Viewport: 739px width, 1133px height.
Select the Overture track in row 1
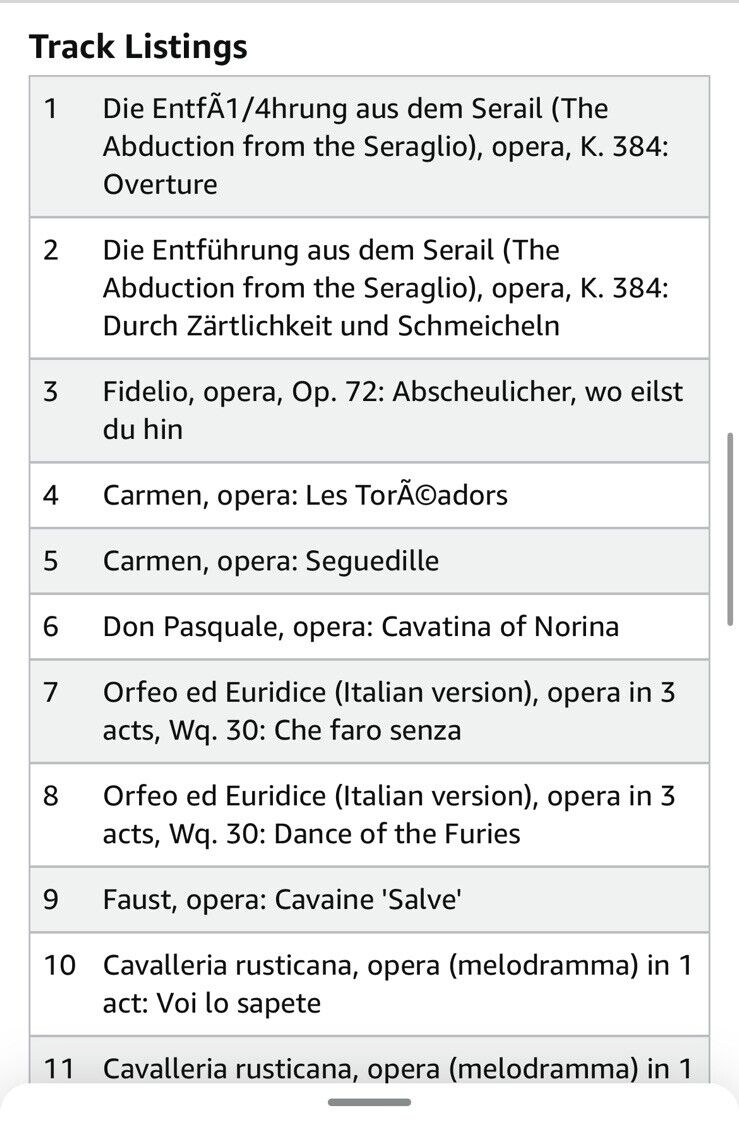[x=385, y=146]
